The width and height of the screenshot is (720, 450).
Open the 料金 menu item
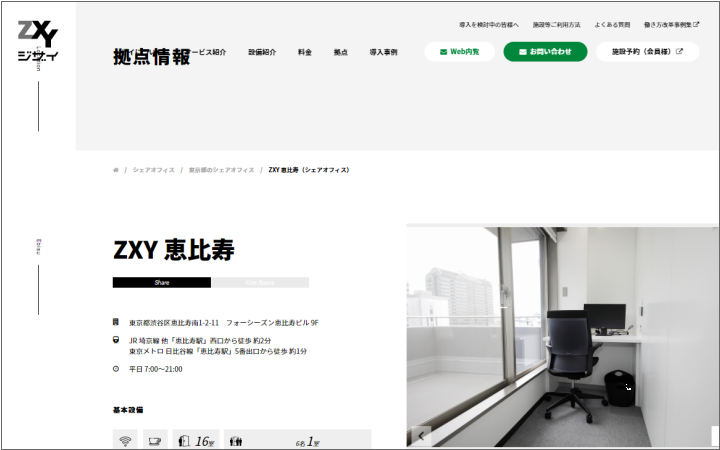pos(305,52)
